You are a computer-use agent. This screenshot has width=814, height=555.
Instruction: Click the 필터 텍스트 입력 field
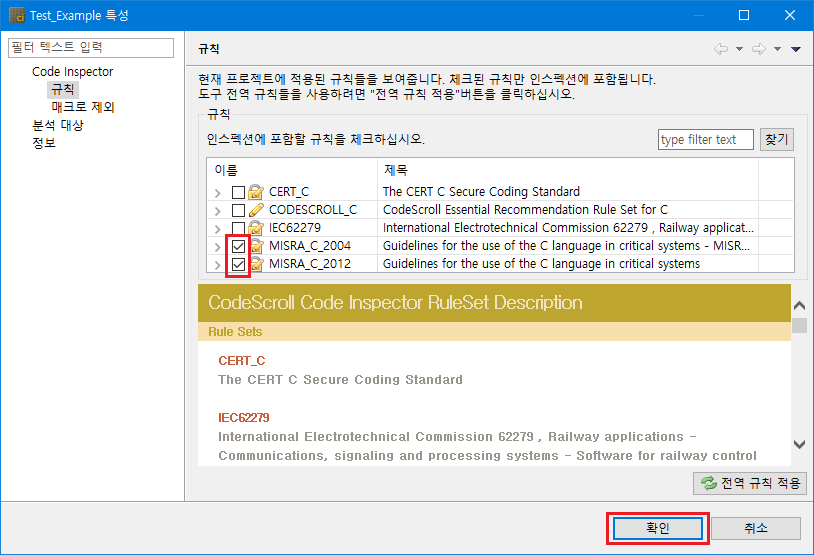(91, 48)
